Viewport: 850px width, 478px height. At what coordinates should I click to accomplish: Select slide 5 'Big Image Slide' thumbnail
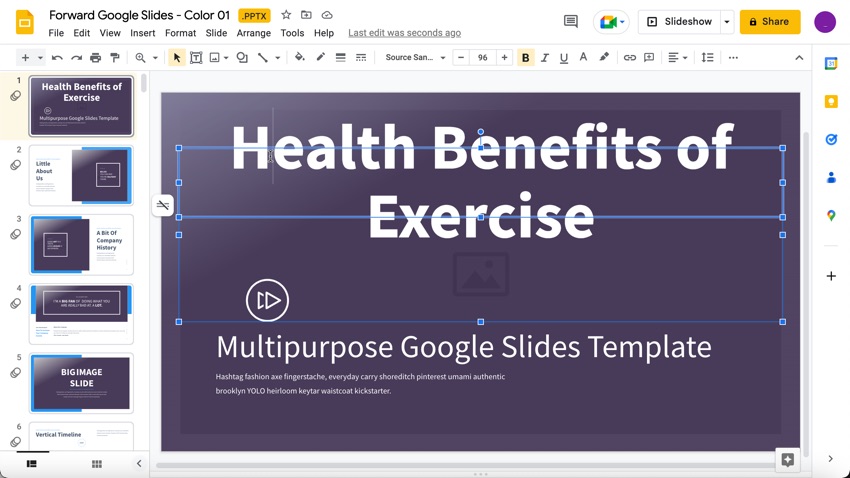pyautogui.click(x=81, y=383)
